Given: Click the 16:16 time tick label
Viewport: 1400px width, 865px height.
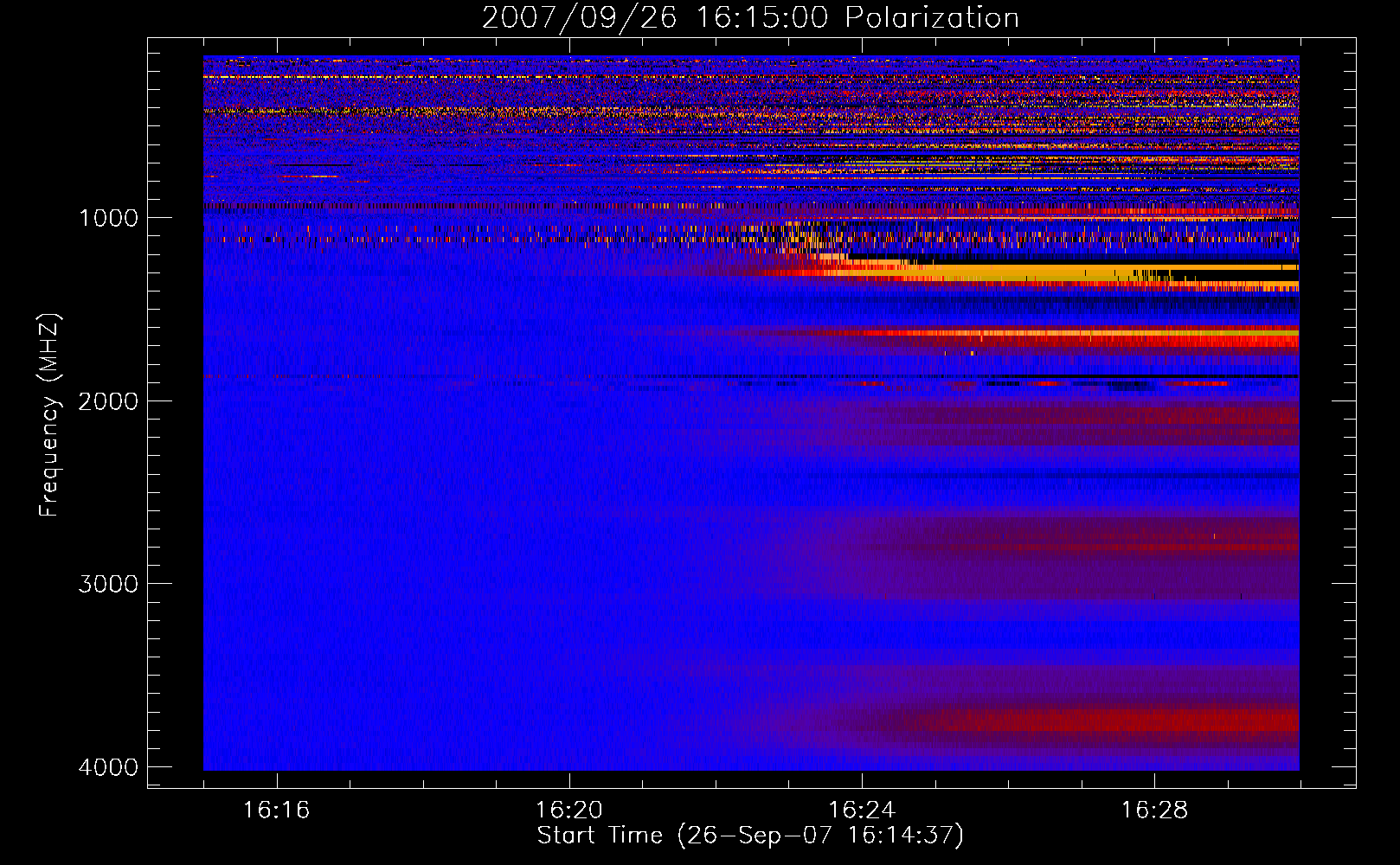Looking at the screenshot, I should pyautogui.click(x=276, y=811).
